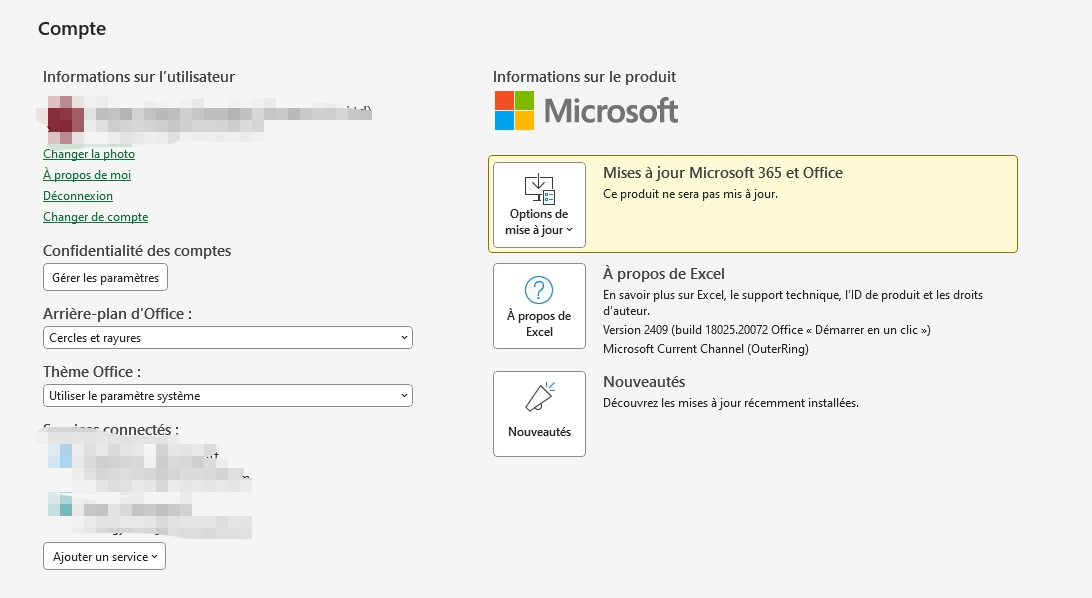Click the Nouveautés section heading

coord(644,381)
